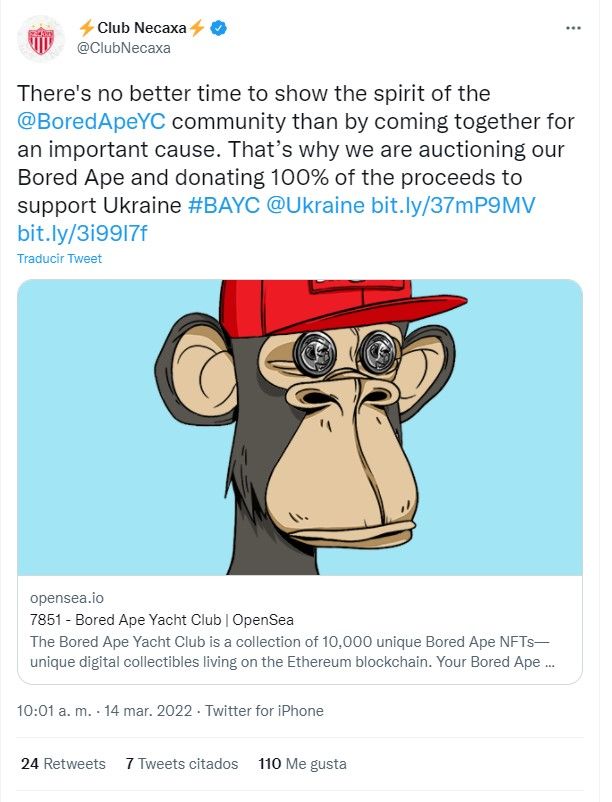Click the Twitter for iPhone source link

[x=264, y=711]
